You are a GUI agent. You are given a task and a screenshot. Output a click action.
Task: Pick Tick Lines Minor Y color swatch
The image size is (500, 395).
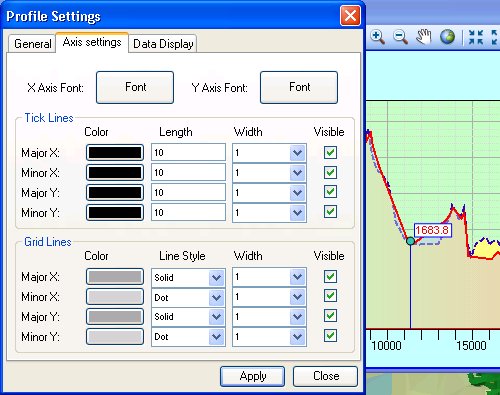(115, 213)
